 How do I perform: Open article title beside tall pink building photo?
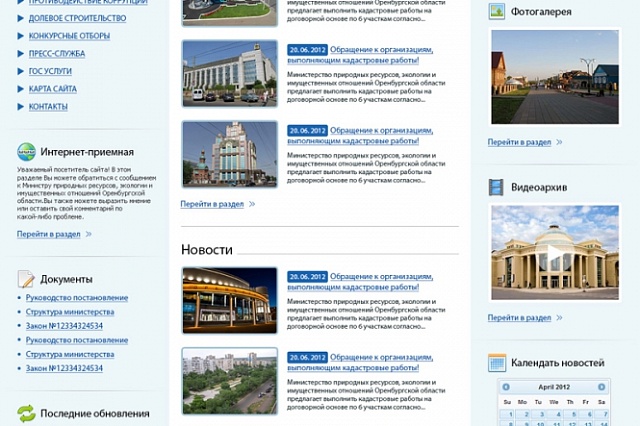(360, 135)
